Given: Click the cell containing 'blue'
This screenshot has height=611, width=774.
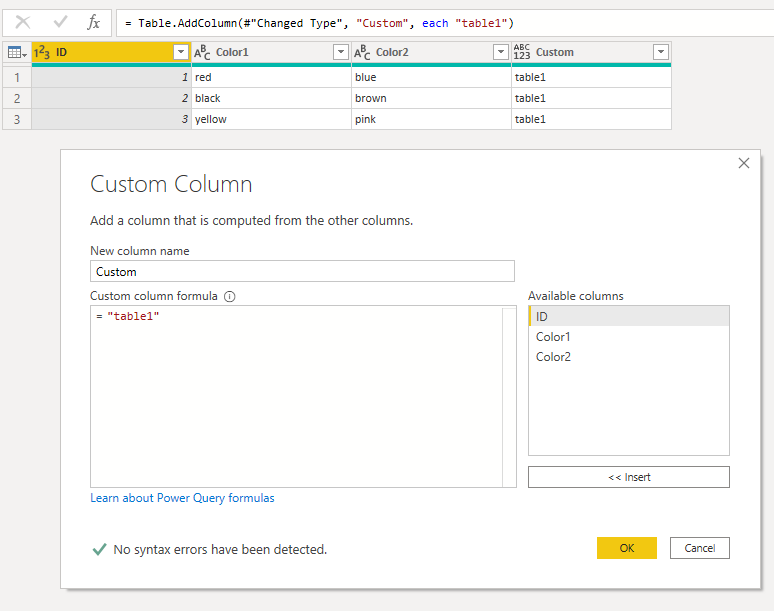Looking at the screenshot, I should click(x=431, y=77).
